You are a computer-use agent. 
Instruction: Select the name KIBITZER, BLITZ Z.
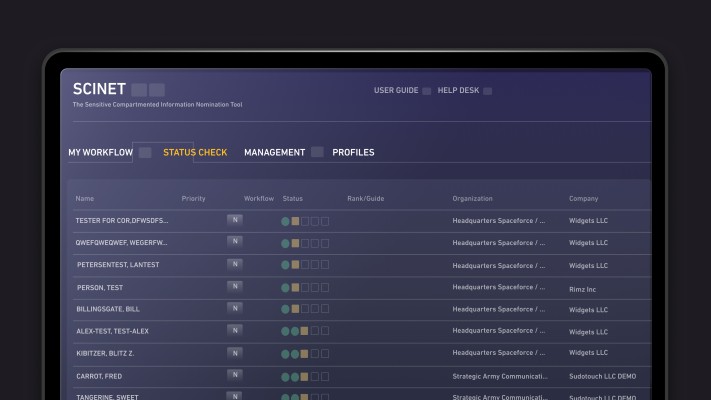point(105,353)
